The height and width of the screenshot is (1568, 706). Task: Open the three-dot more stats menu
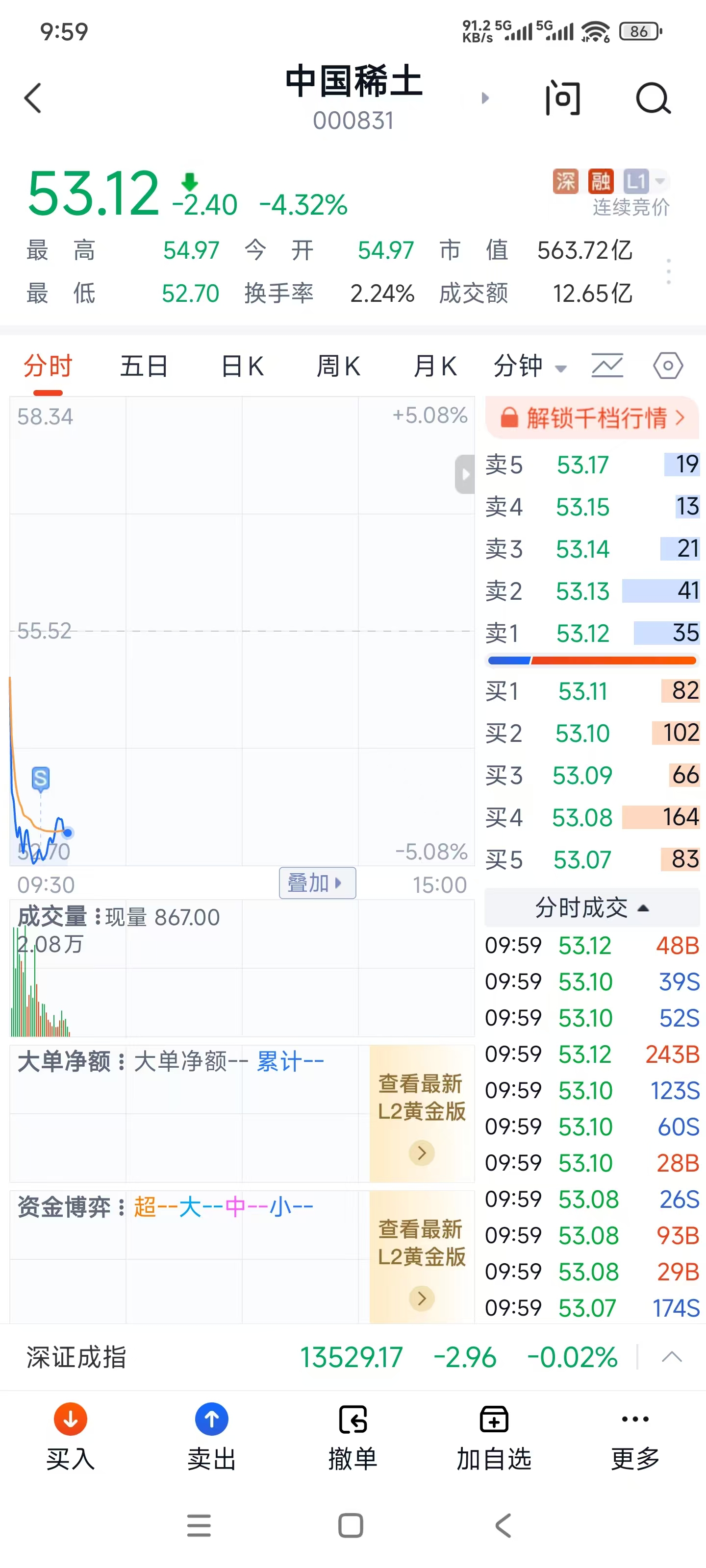coord(668,271)
